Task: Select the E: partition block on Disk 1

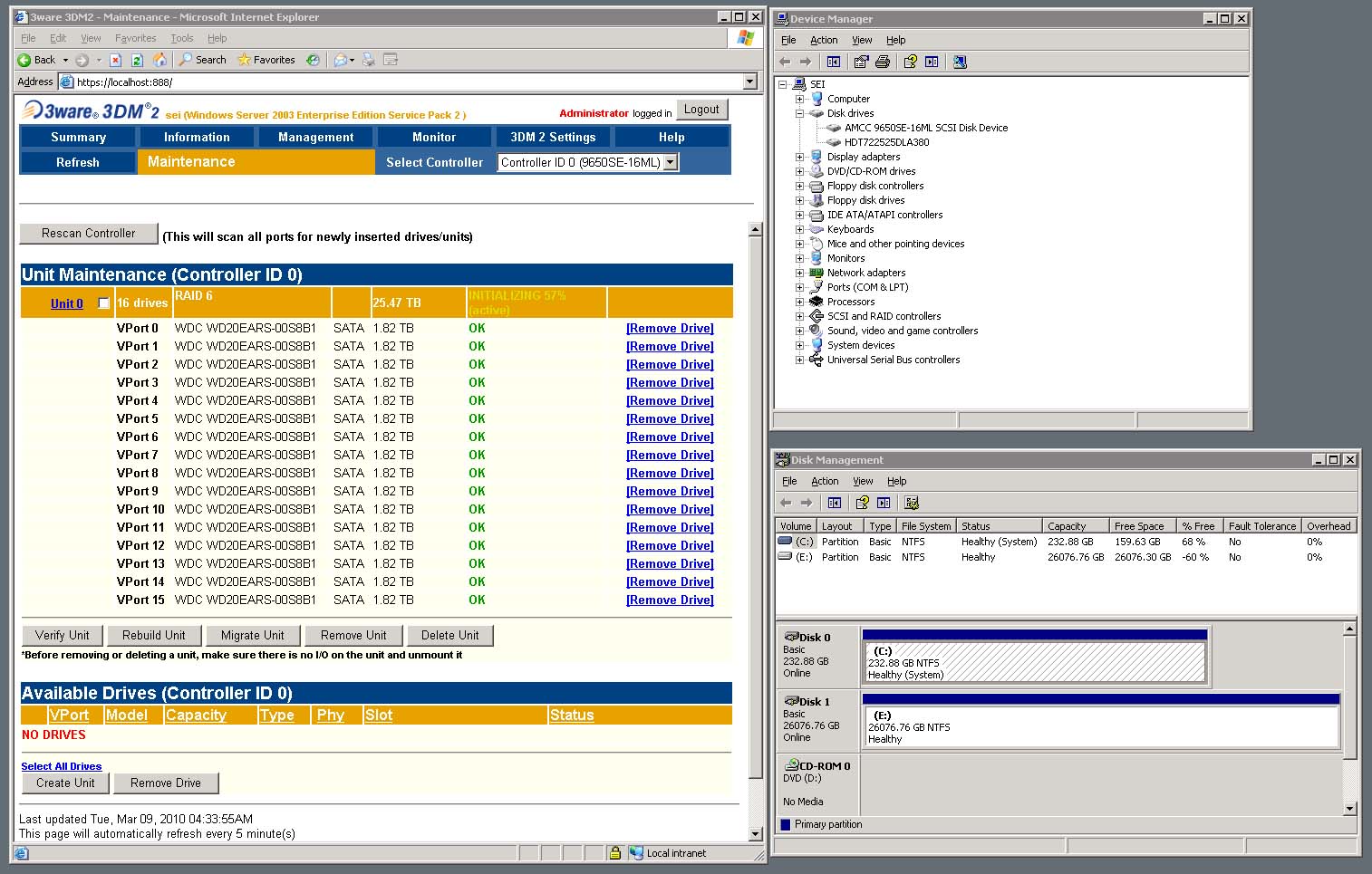Action: click(1101, 725)
